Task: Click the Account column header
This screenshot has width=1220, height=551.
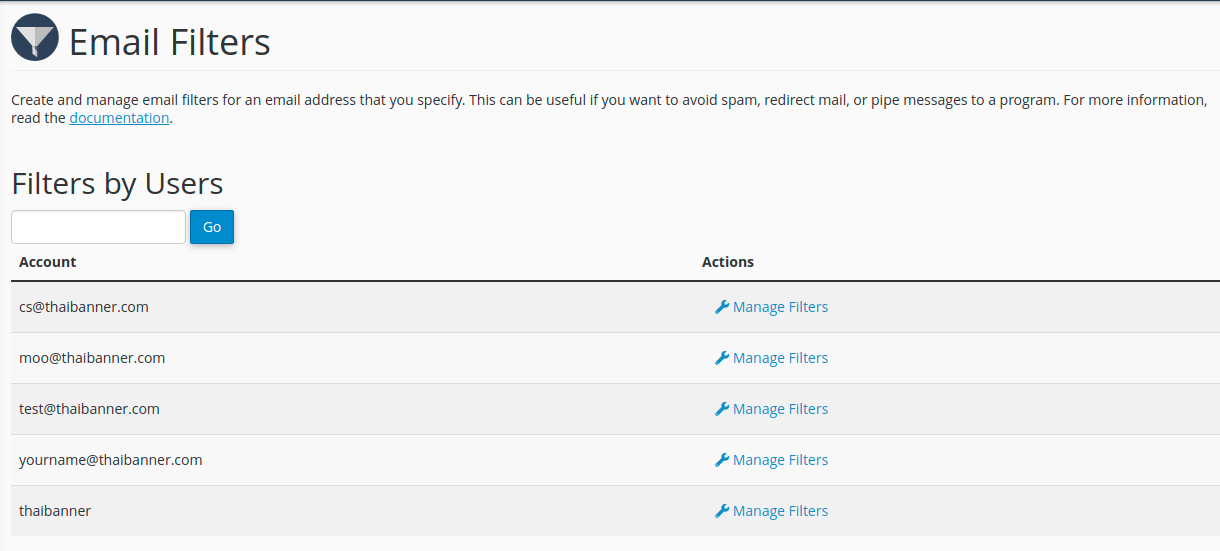Action: (48, 262)
